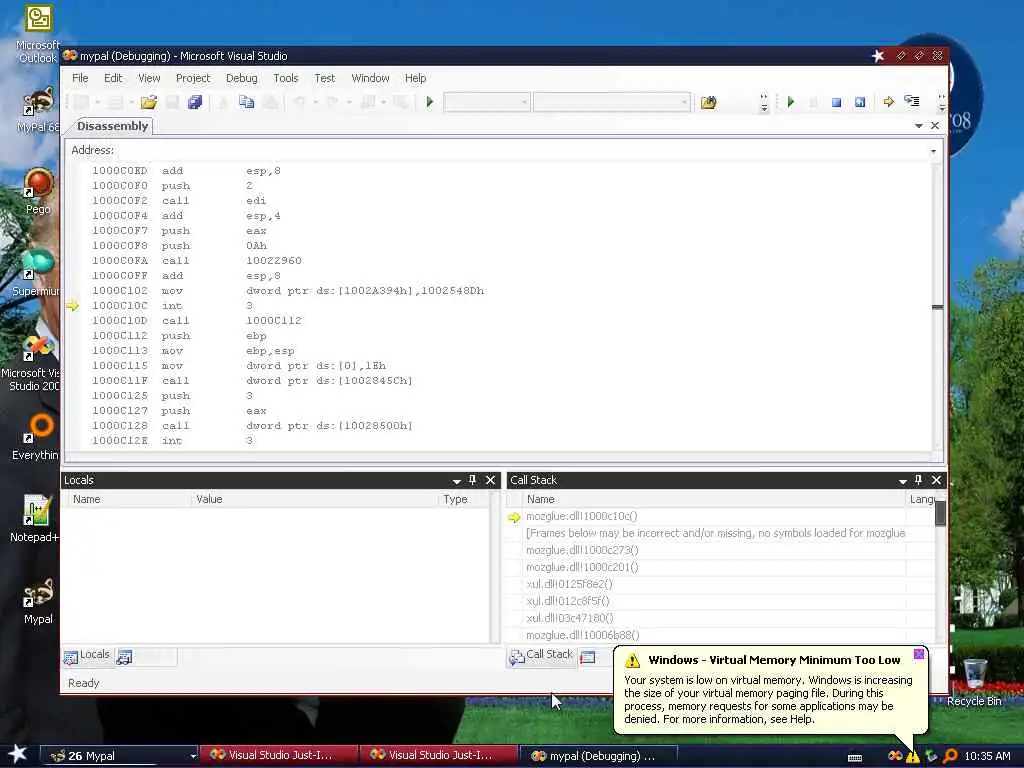The image size is (1024, 768).
Task: Click the Open File toolbar icon
Action: 149,102
